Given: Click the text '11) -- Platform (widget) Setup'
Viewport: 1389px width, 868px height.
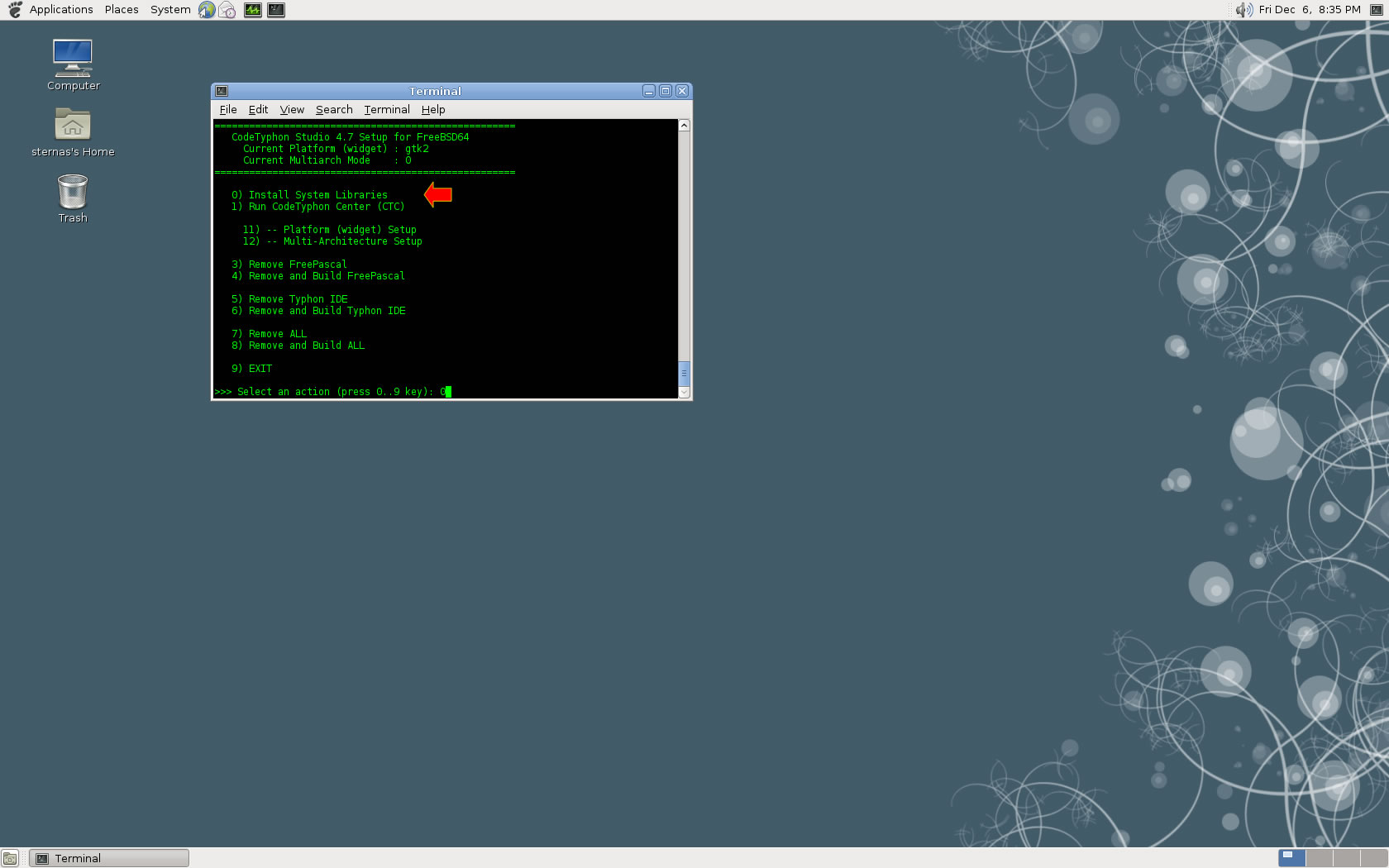Looking at the screenshot, I should coord(330,230).
